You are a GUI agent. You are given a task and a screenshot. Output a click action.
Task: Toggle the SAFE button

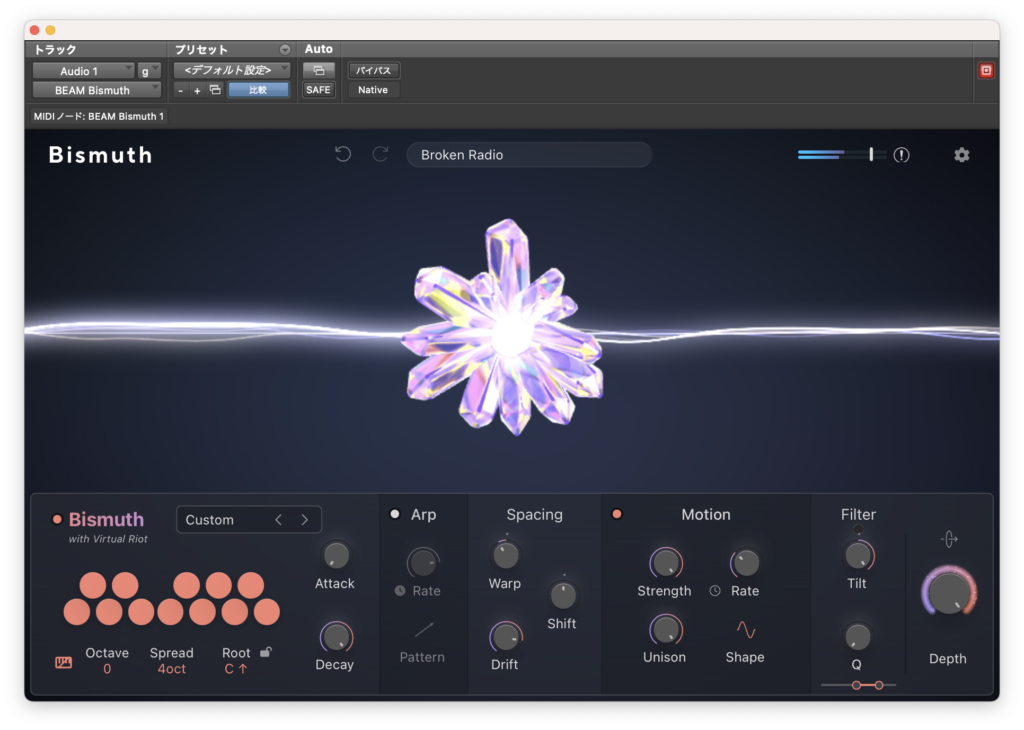coord(319,90)
